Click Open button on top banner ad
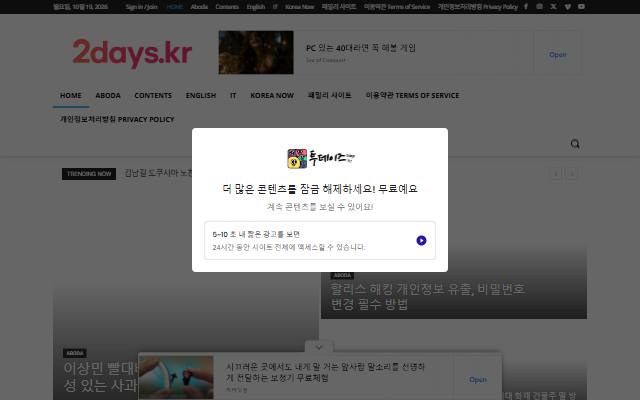 point(558,55)
